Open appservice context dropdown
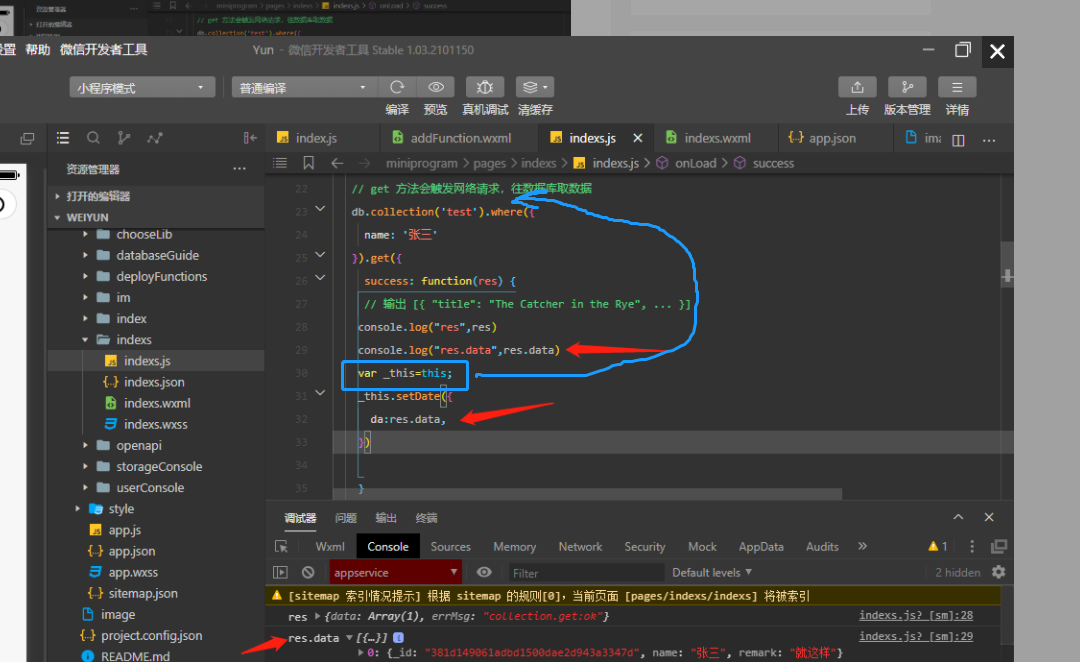 (x=395, y=572)
